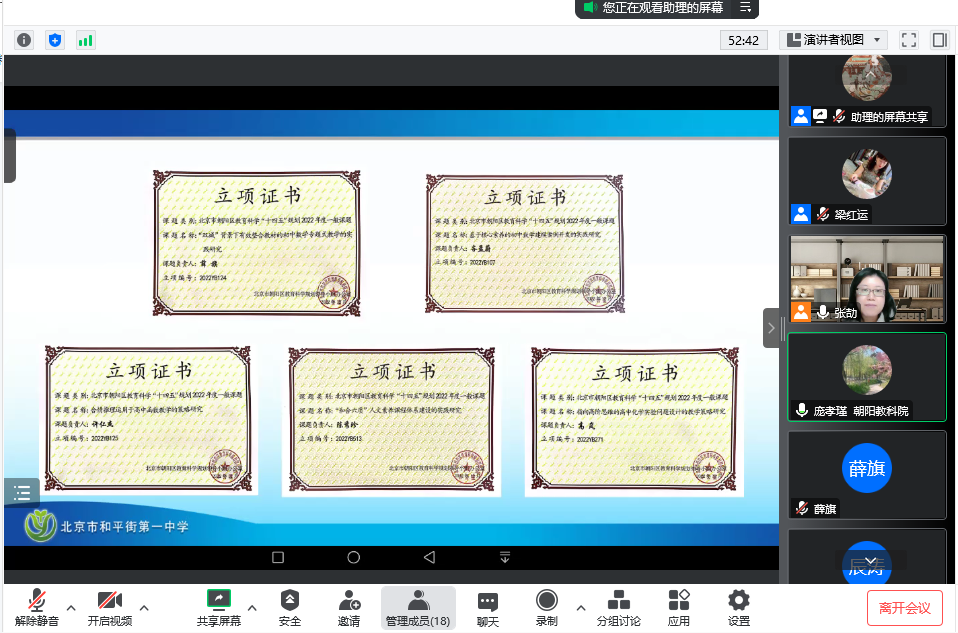Open the 演讲者视图 view dropdown
958x633 pixels.
pyautogui.click(x=833, y=40)
